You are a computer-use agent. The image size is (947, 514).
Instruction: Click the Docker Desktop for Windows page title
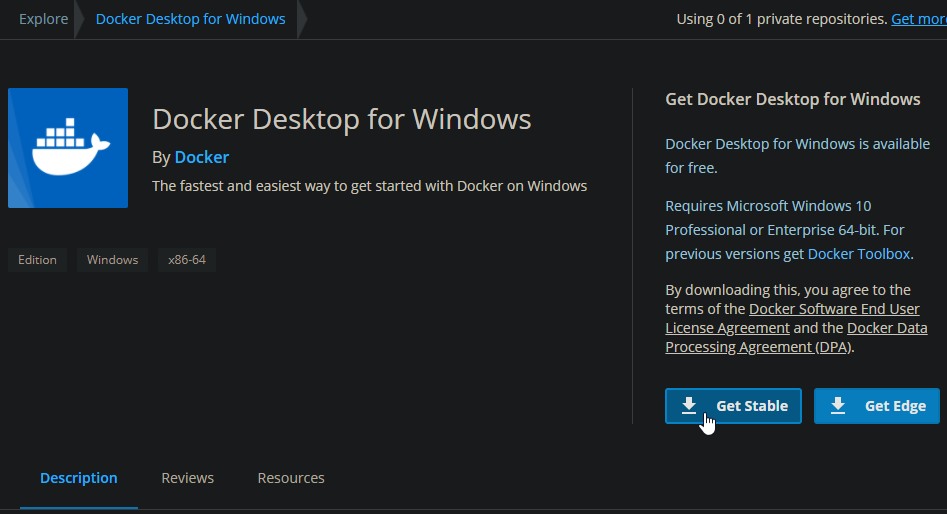[342, 119]
